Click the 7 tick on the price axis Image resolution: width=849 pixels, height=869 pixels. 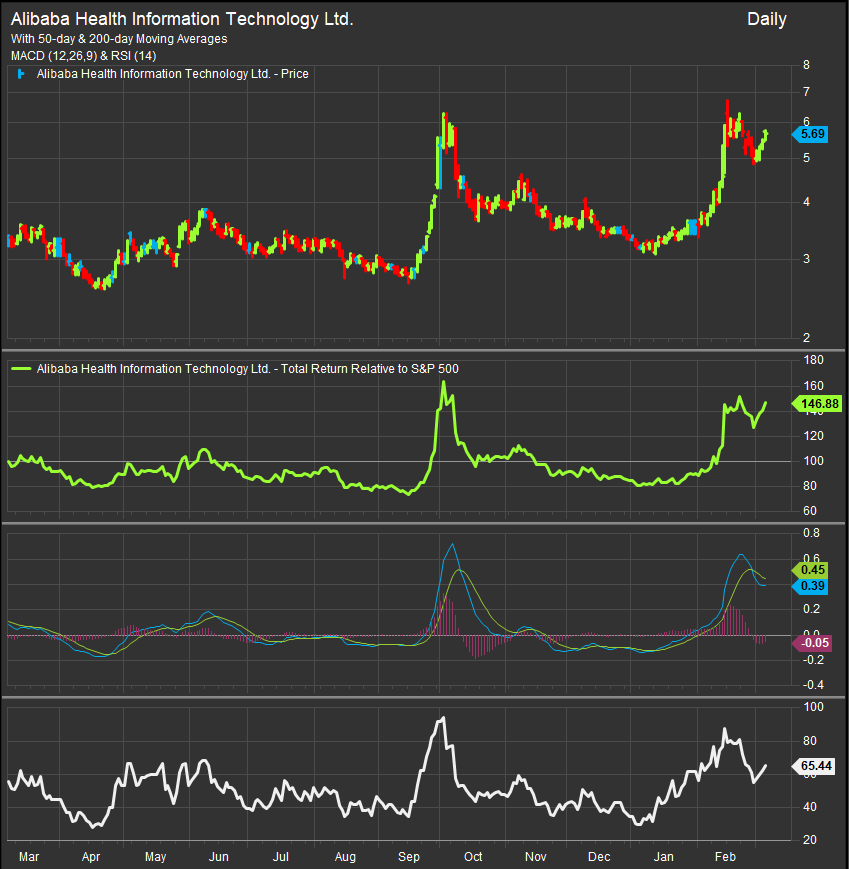pos(806,92)
